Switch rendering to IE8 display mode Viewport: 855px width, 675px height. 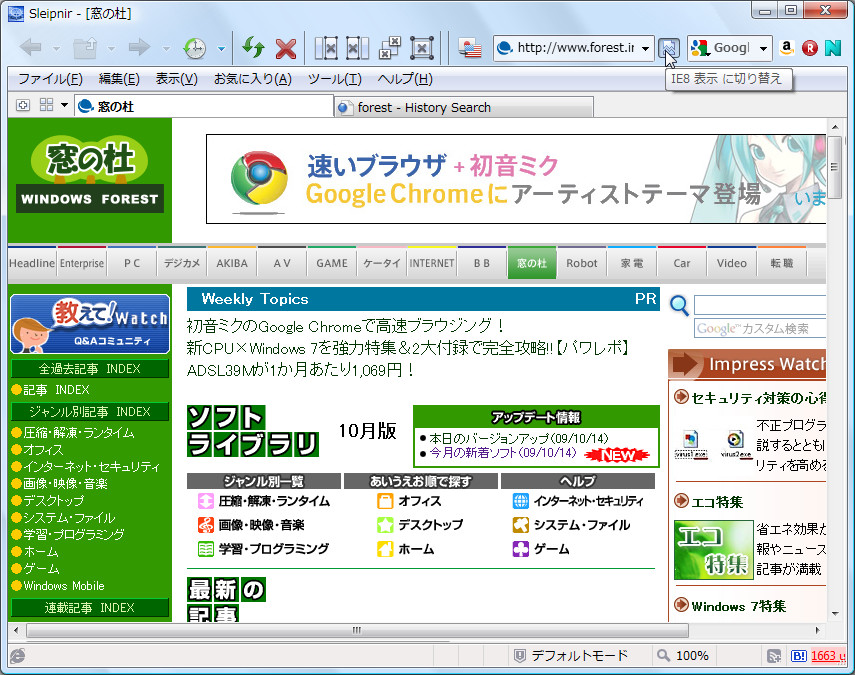tap(669, 47)
